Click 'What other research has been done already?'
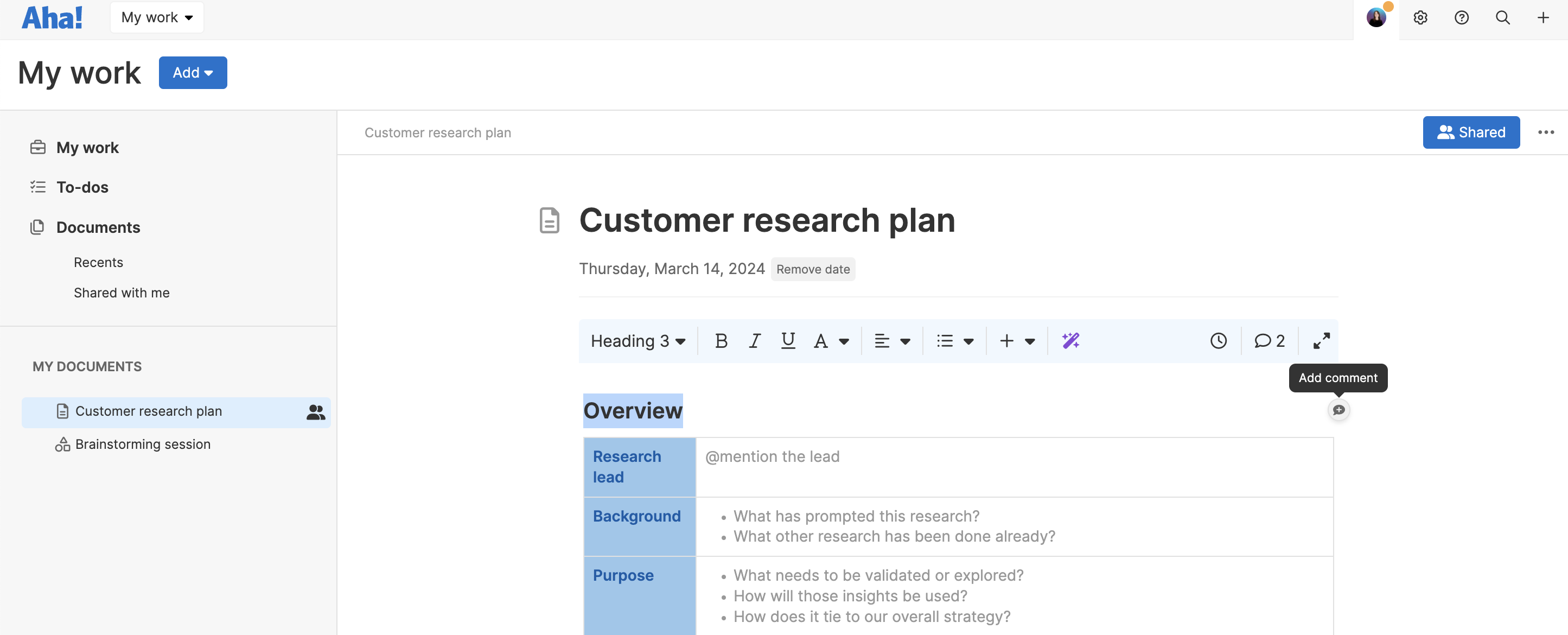Image resolution: width=1568 pixels, height=635 pixels. (x=894, y=536)
